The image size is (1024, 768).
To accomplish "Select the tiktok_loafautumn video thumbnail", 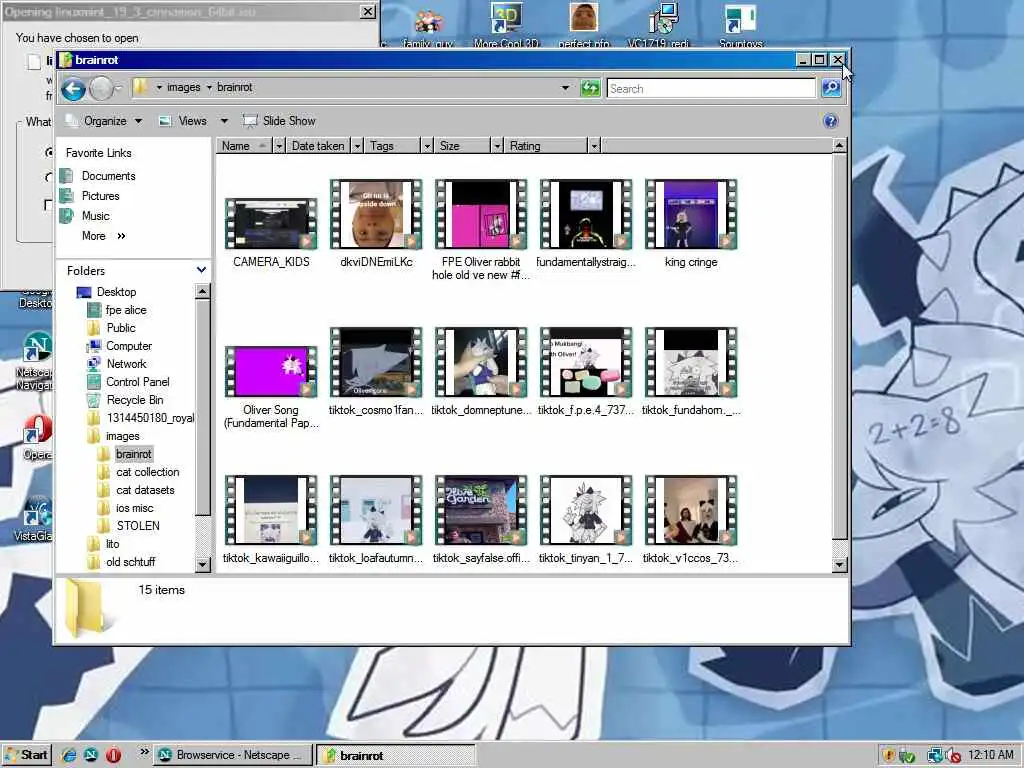I will 376,511.
